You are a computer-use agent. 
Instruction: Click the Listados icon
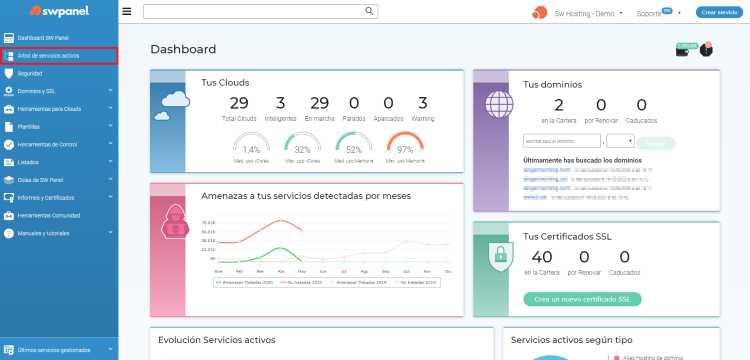(x=9, y=162)
